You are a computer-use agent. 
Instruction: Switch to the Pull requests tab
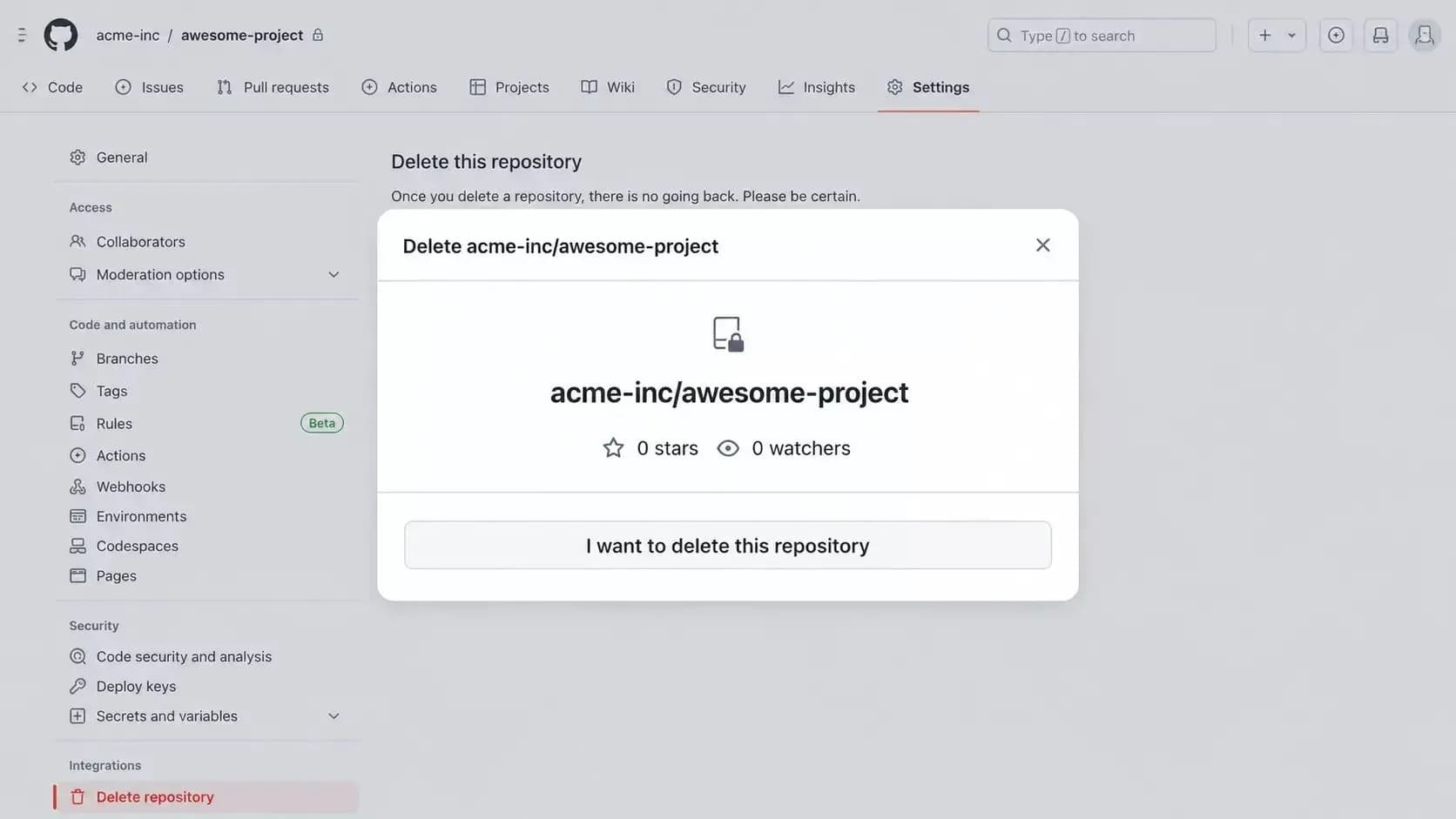click(273, 87)
